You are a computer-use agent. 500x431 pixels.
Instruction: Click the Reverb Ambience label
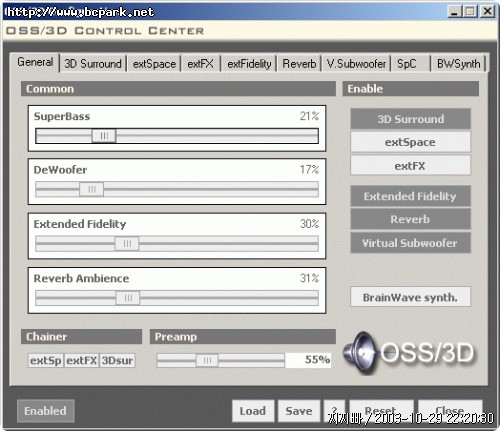[81, 278]
